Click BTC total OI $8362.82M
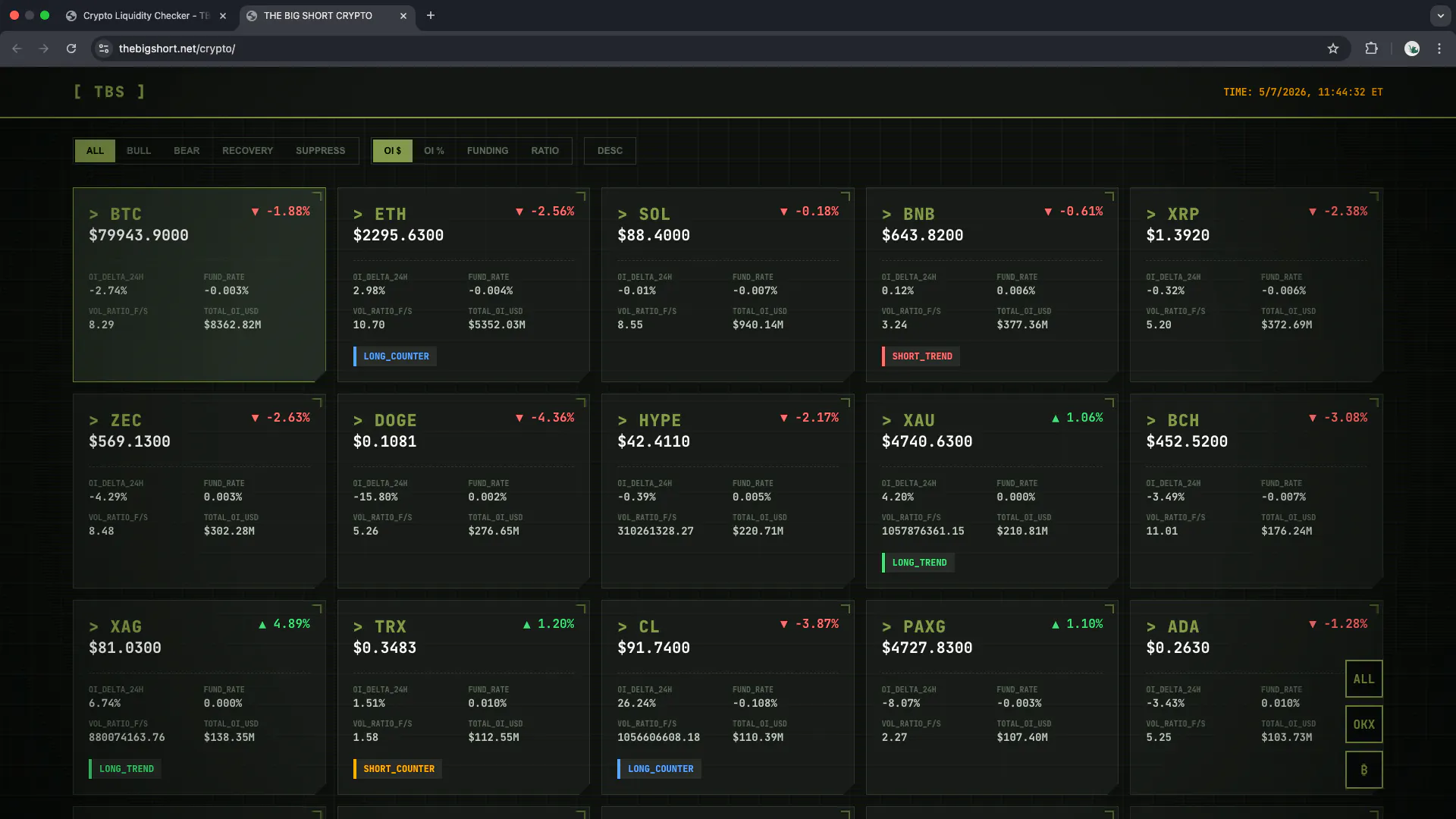Screen dimensions: 1456x819 [x=232, y=325]
